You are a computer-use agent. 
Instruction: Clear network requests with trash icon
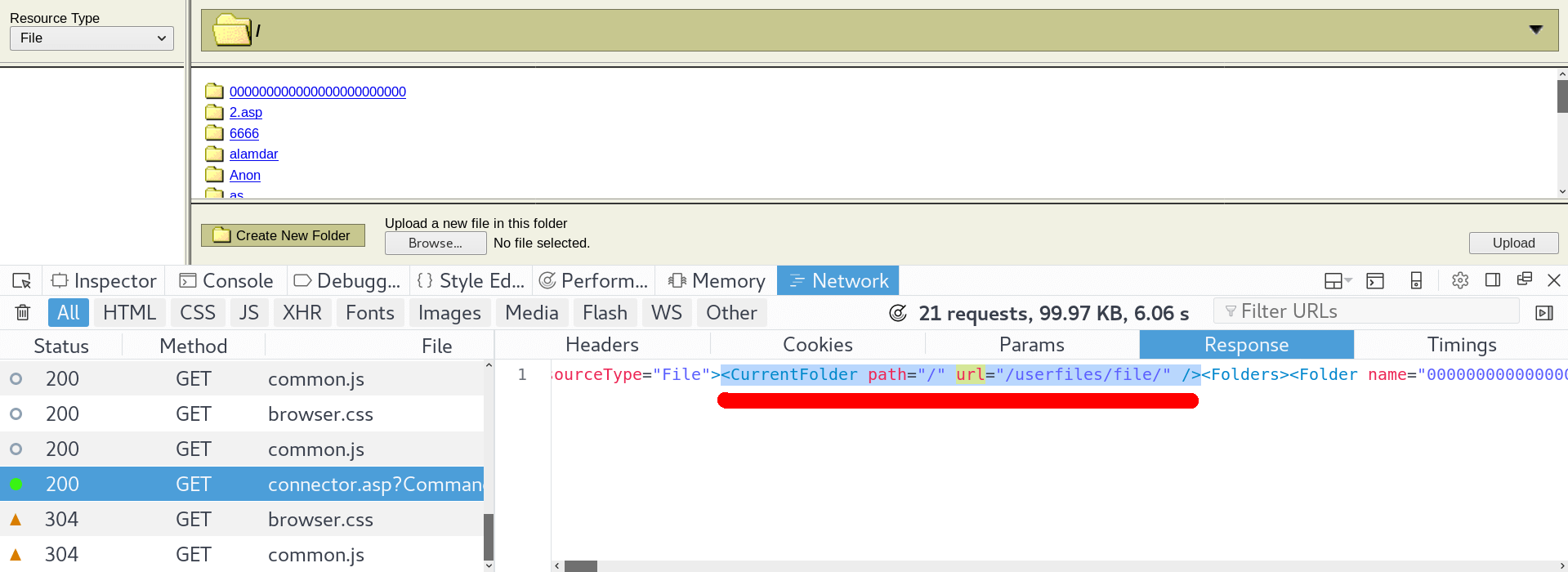[x=23, y=313]
